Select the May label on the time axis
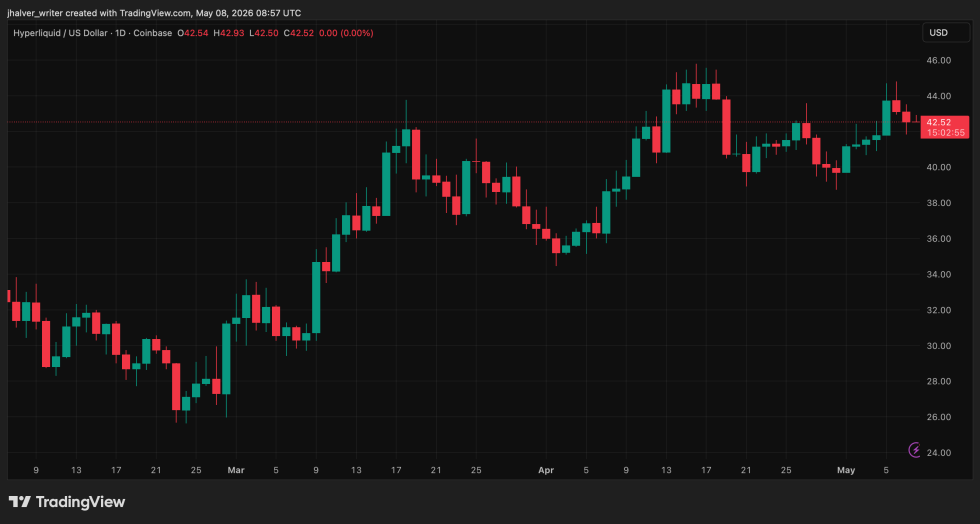This screenshot has height=524, width=980. click(x=846, y=470)
